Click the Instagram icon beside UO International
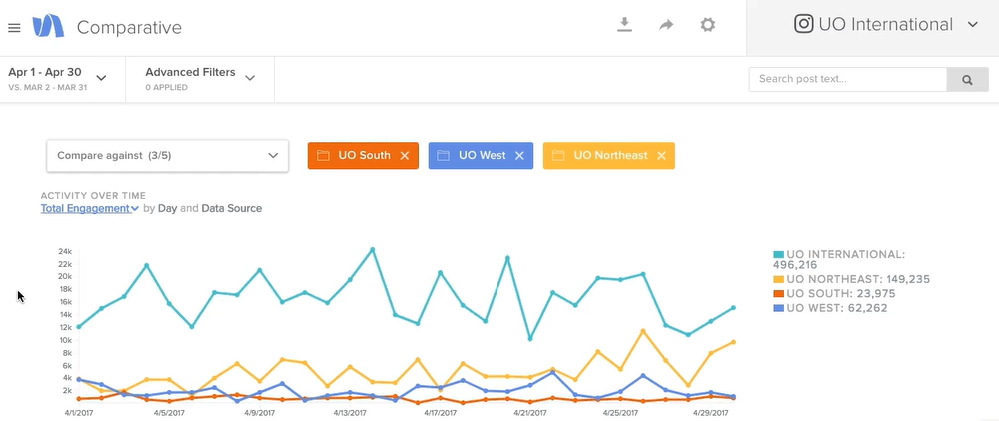 [803, 25]
